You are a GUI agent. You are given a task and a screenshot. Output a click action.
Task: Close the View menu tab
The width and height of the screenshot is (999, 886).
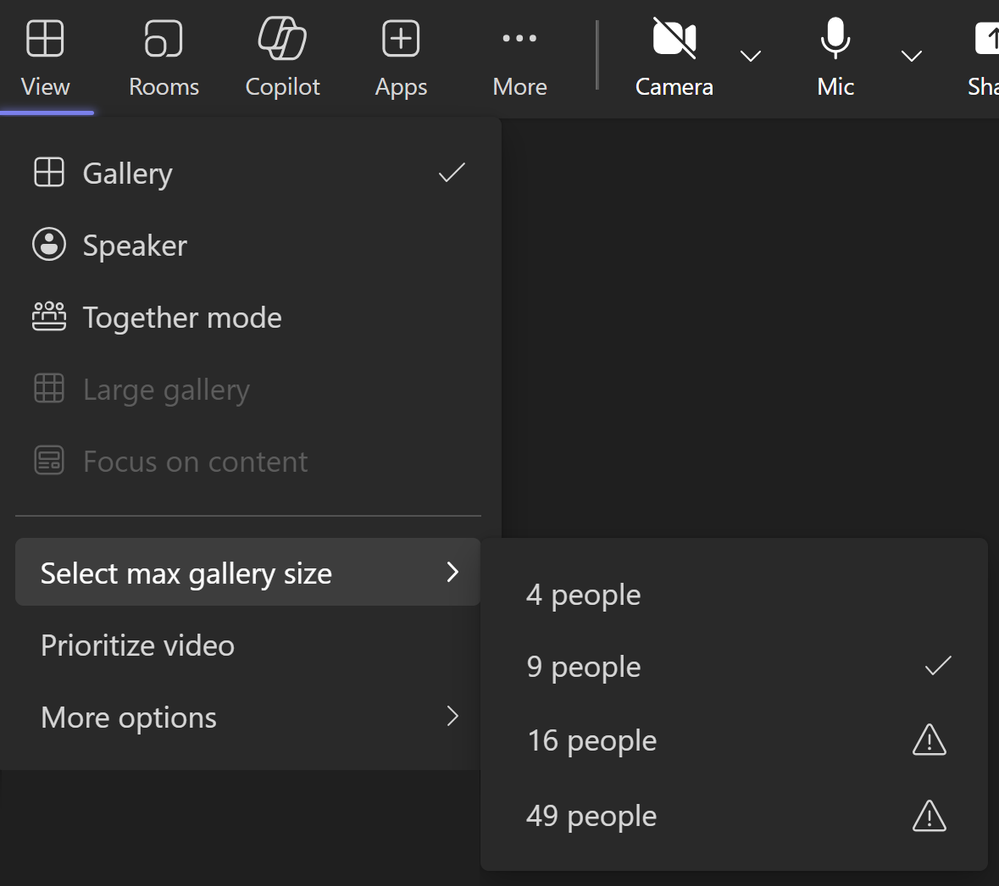click(x=45, y=59)
